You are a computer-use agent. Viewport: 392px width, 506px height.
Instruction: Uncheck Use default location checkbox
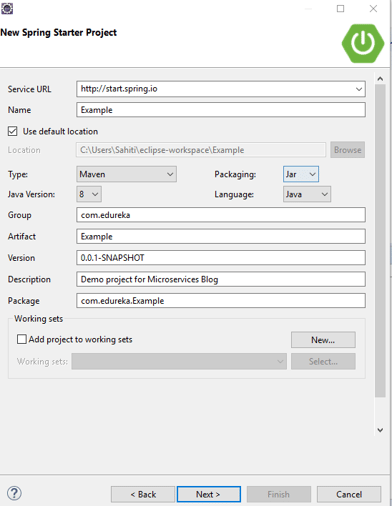13,131
